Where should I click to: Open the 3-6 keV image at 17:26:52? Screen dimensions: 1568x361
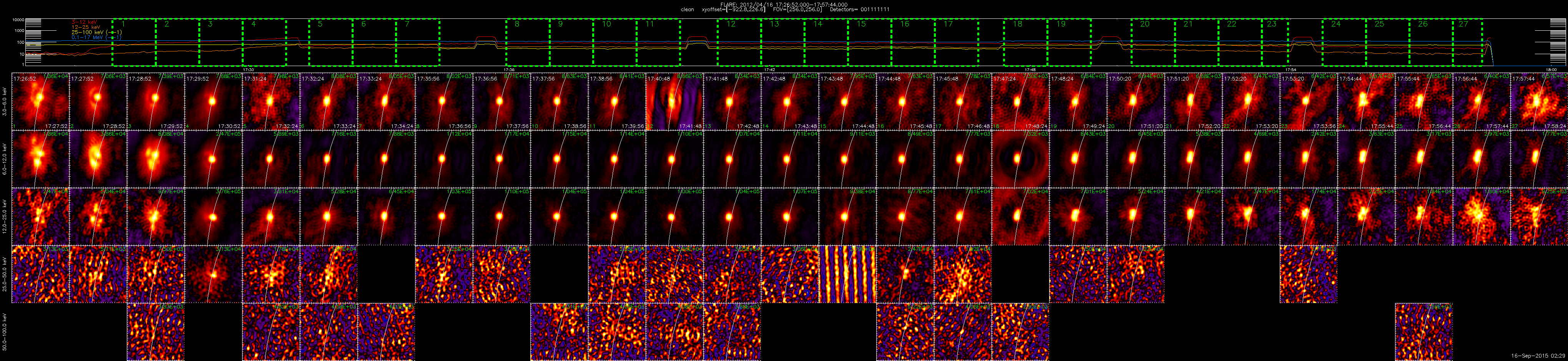[x=41, y=102]
